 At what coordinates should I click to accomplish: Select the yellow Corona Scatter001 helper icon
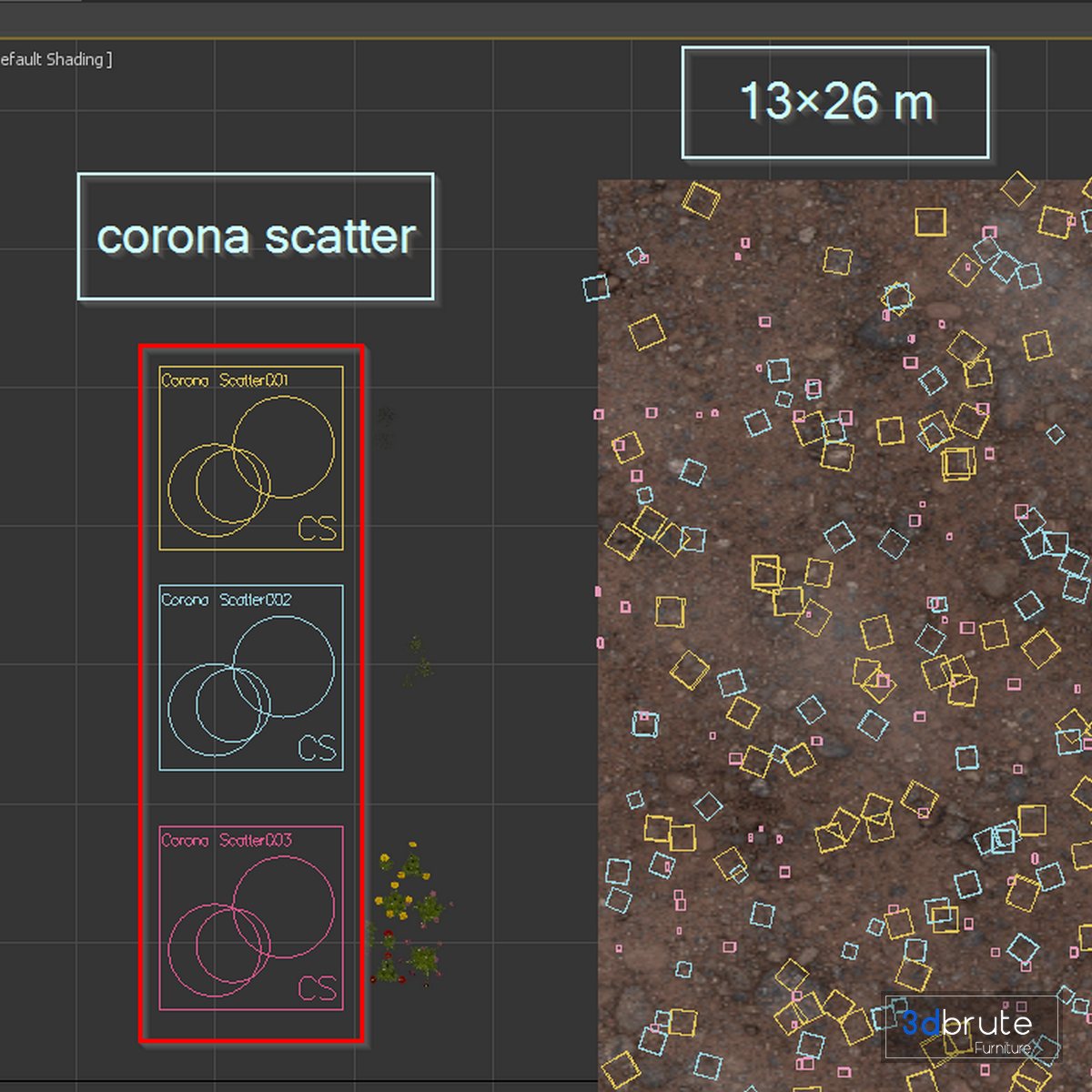(251, 458)
